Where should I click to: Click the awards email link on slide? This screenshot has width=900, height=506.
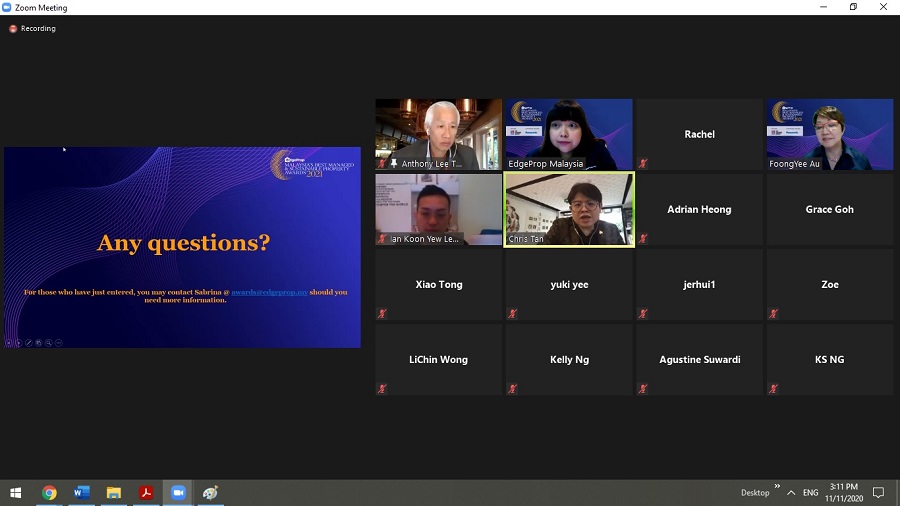click(269, 292)
